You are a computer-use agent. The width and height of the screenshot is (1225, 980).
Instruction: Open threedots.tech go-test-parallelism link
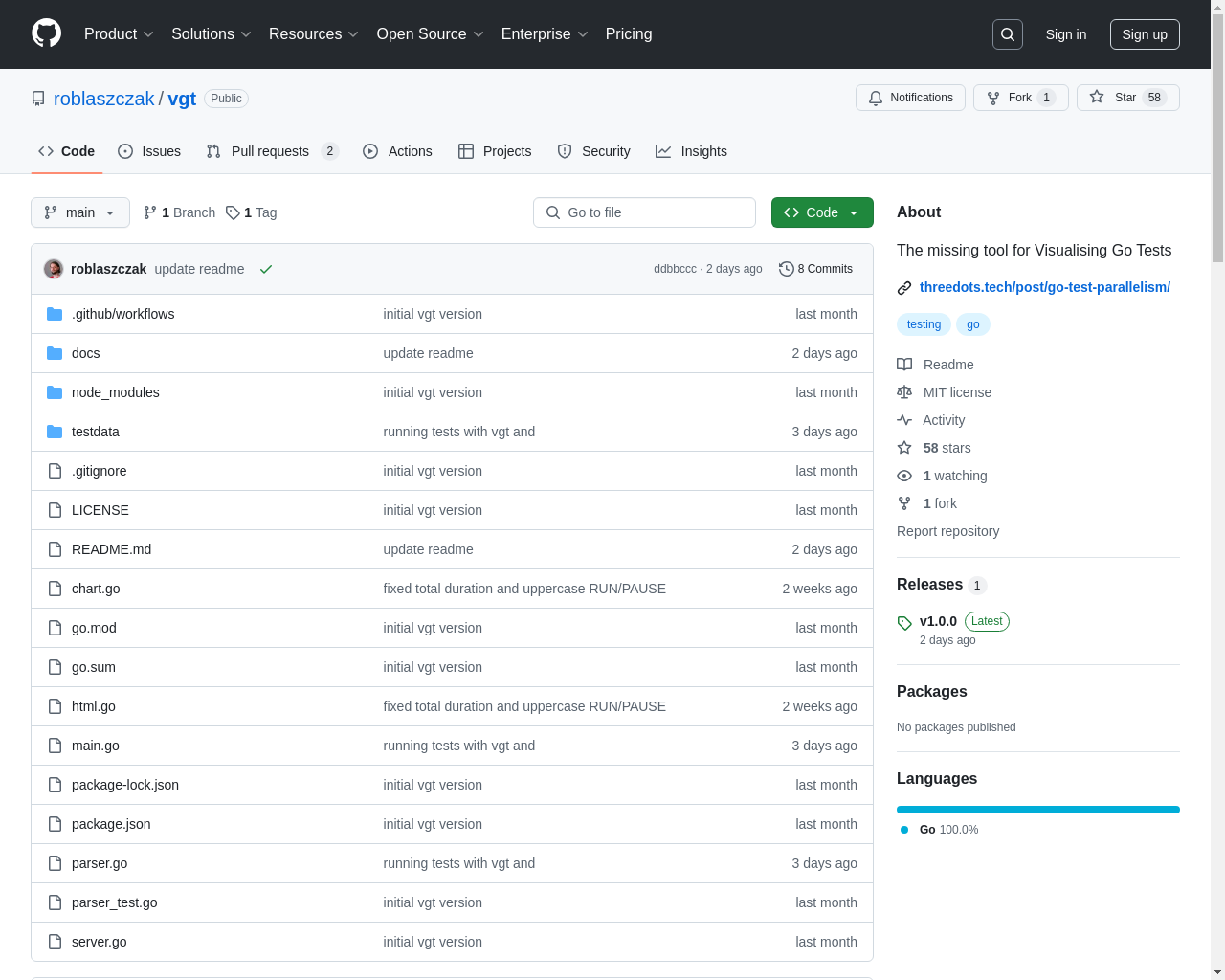click(x=1045, y=287)
